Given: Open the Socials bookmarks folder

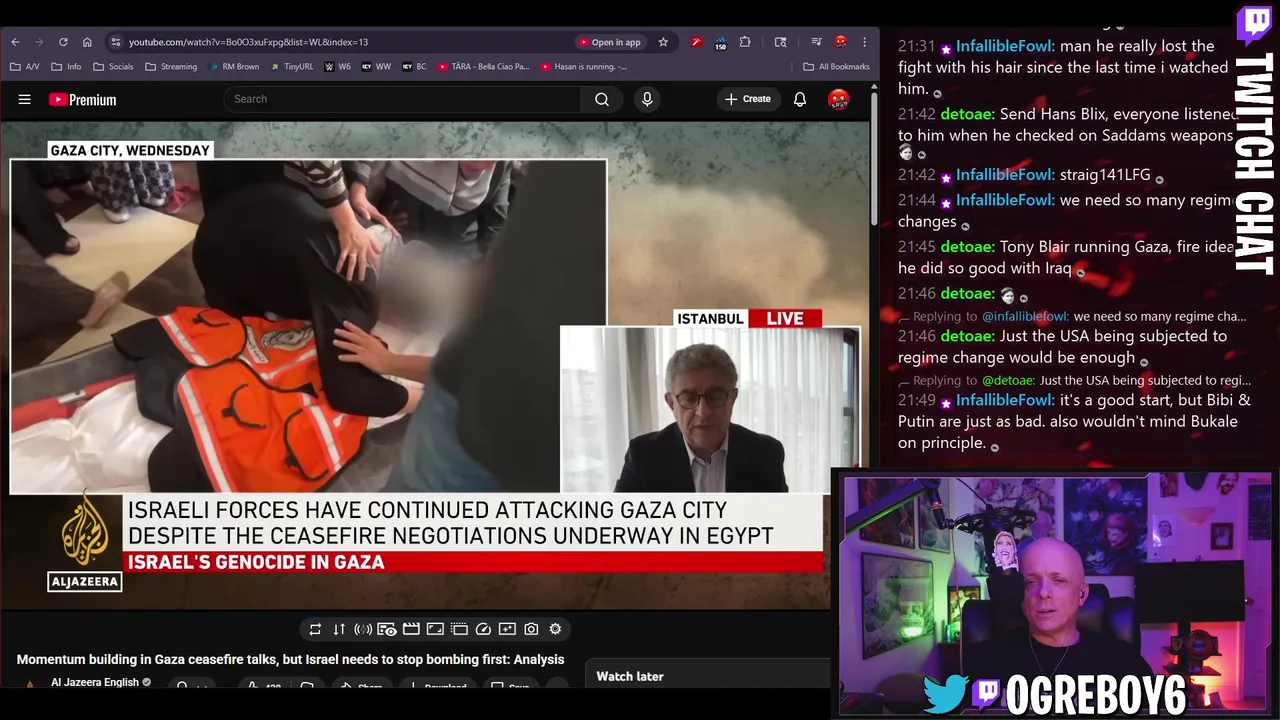Looking at the screenshot, I should tap(113, 67).
